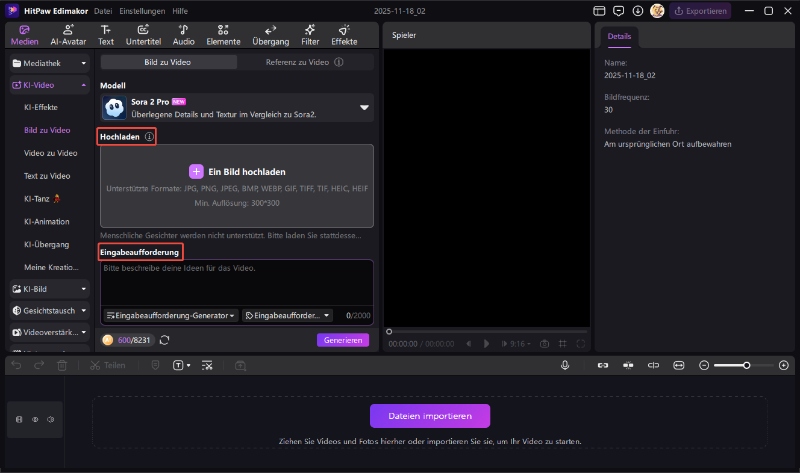Viewport: 800px width, 473px height.
Task: Click the layout switch icon in title bar
Action: click(x=599, y=11)
